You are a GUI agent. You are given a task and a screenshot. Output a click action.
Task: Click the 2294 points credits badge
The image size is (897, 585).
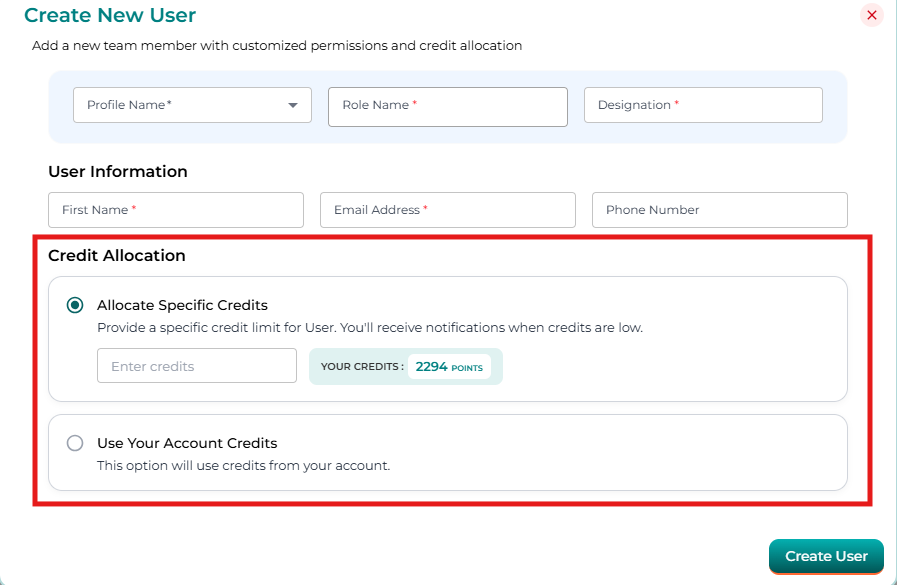[449, 367]
